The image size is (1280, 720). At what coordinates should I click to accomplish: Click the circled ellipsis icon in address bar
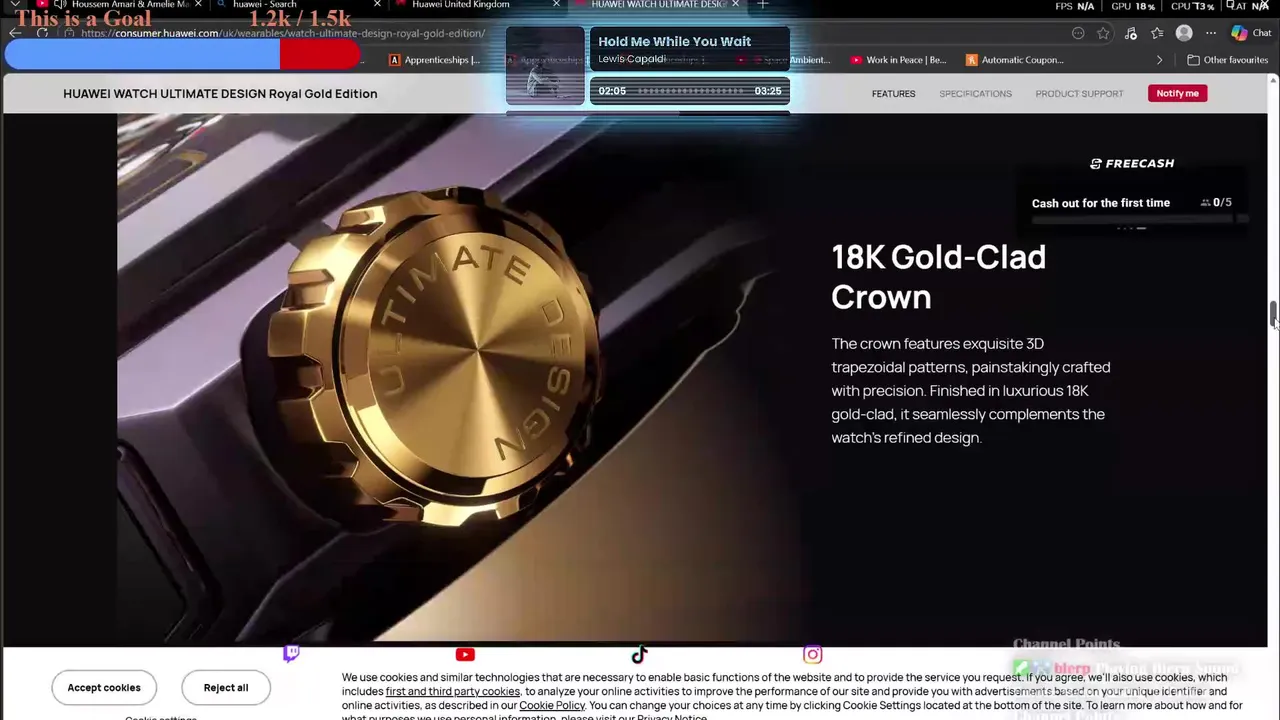[1078, 33]
